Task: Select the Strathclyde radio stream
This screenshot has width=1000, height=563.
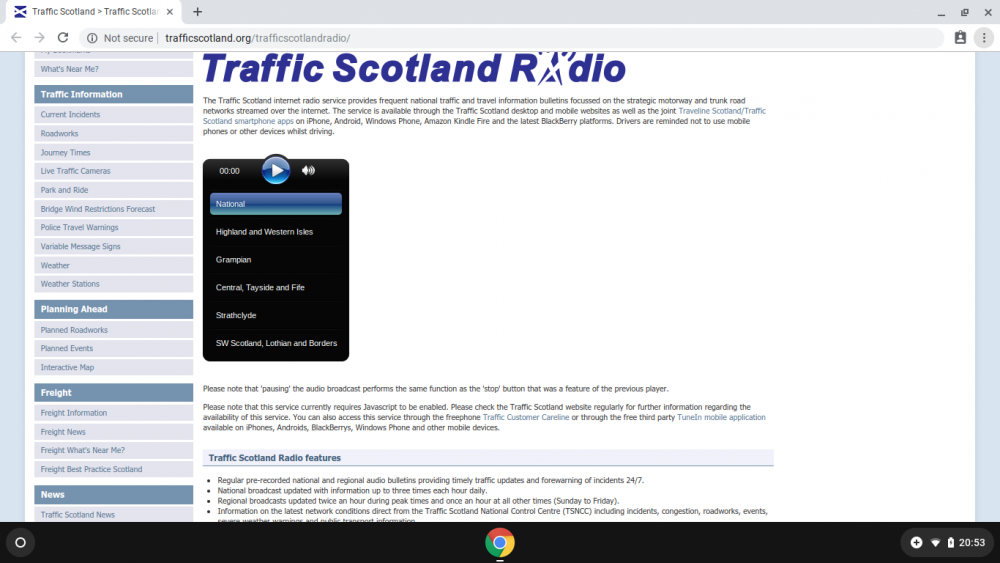Action: coord(276,316)
